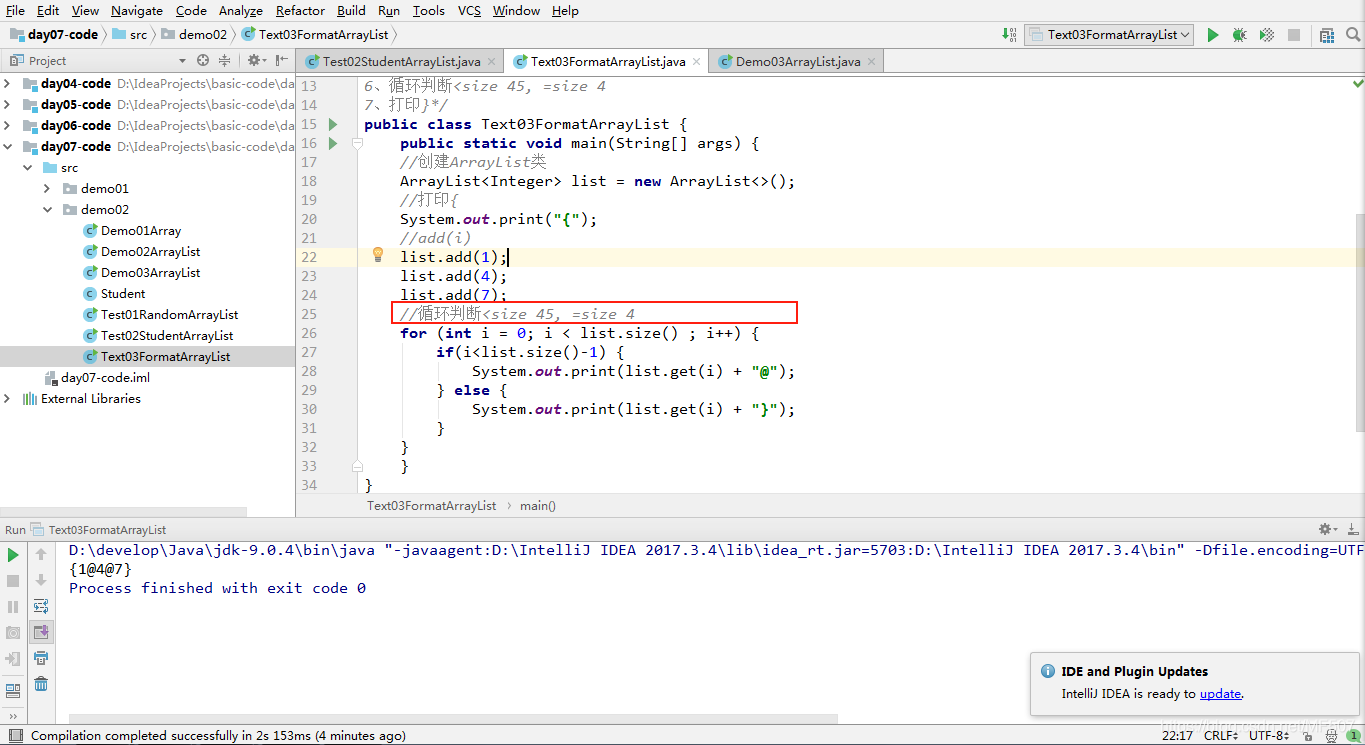Viewport: 1365px width, 745px height.
Task: Click the down arrow in Run console toolbar
Action: tap(41, 580)
